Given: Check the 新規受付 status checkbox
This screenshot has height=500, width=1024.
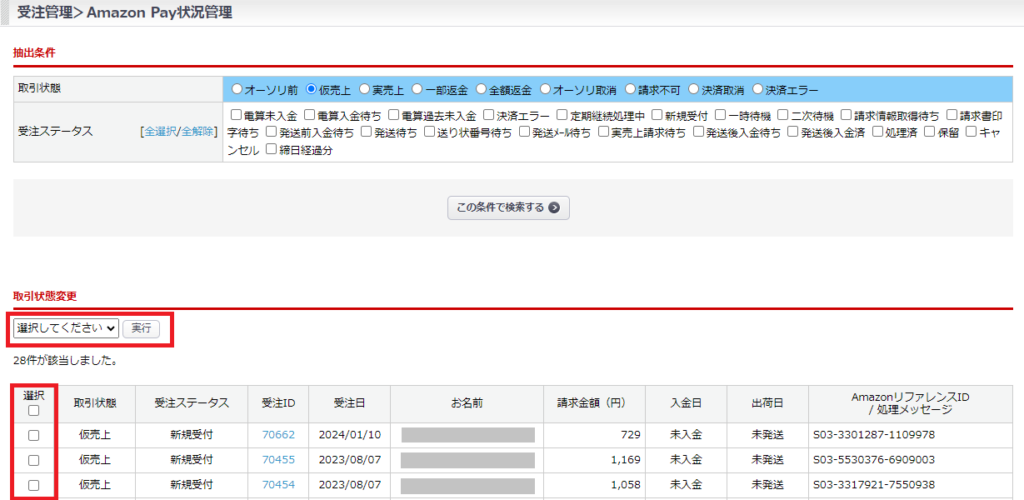Looking at the screenshot, I should (657, 116).
